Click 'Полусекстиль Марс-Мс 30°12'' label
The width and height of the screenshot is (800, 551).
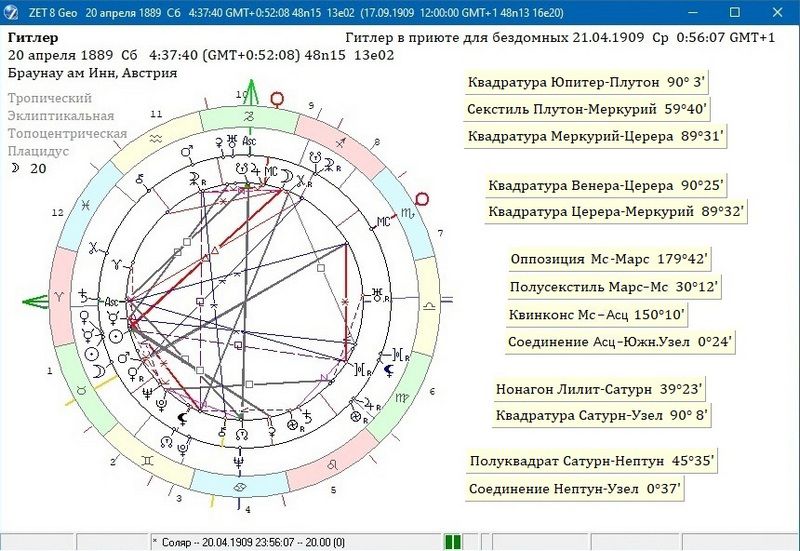coord(614,287)
